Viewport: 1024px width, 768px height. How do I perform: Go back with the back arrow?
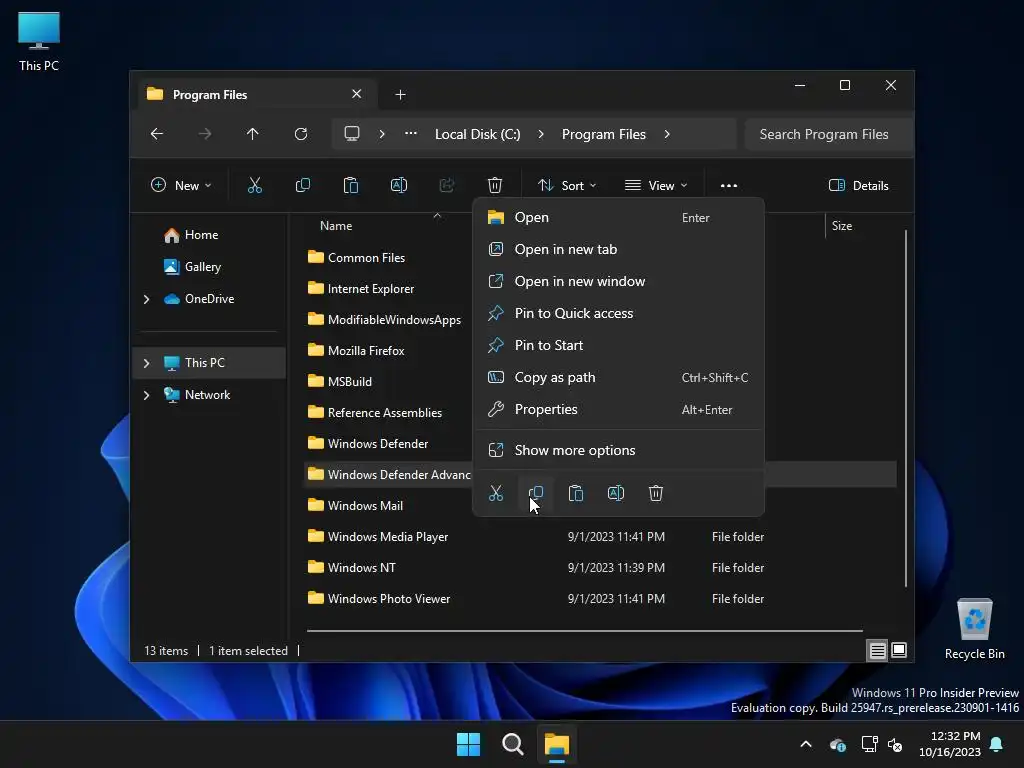[157, 134]
